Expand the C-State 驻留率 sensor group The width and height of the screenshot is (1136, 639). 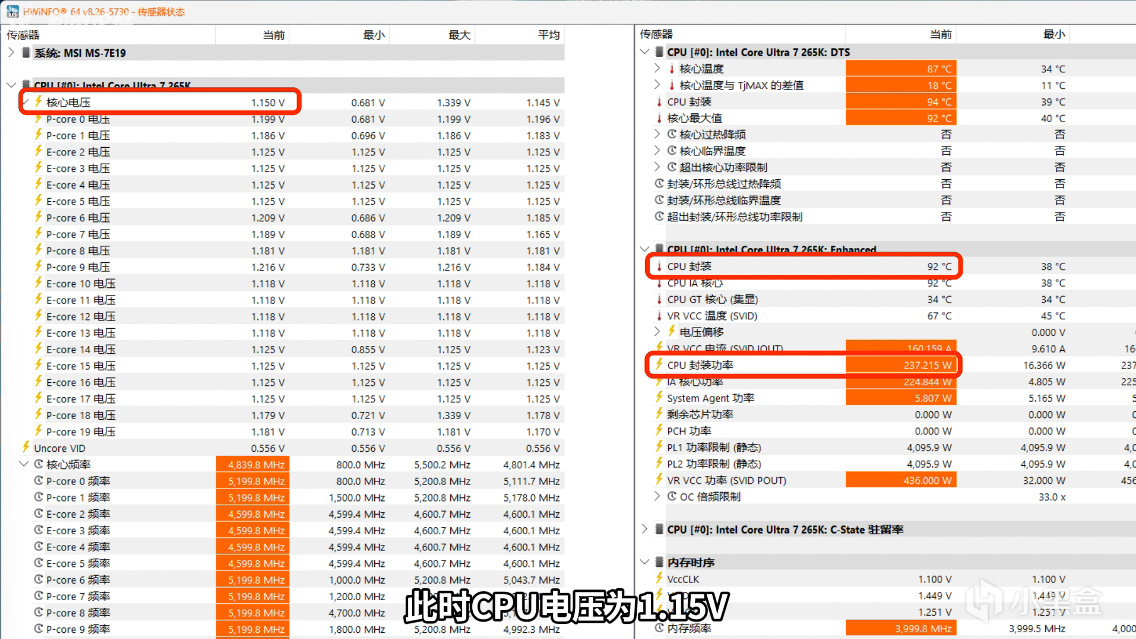(645, 530)
